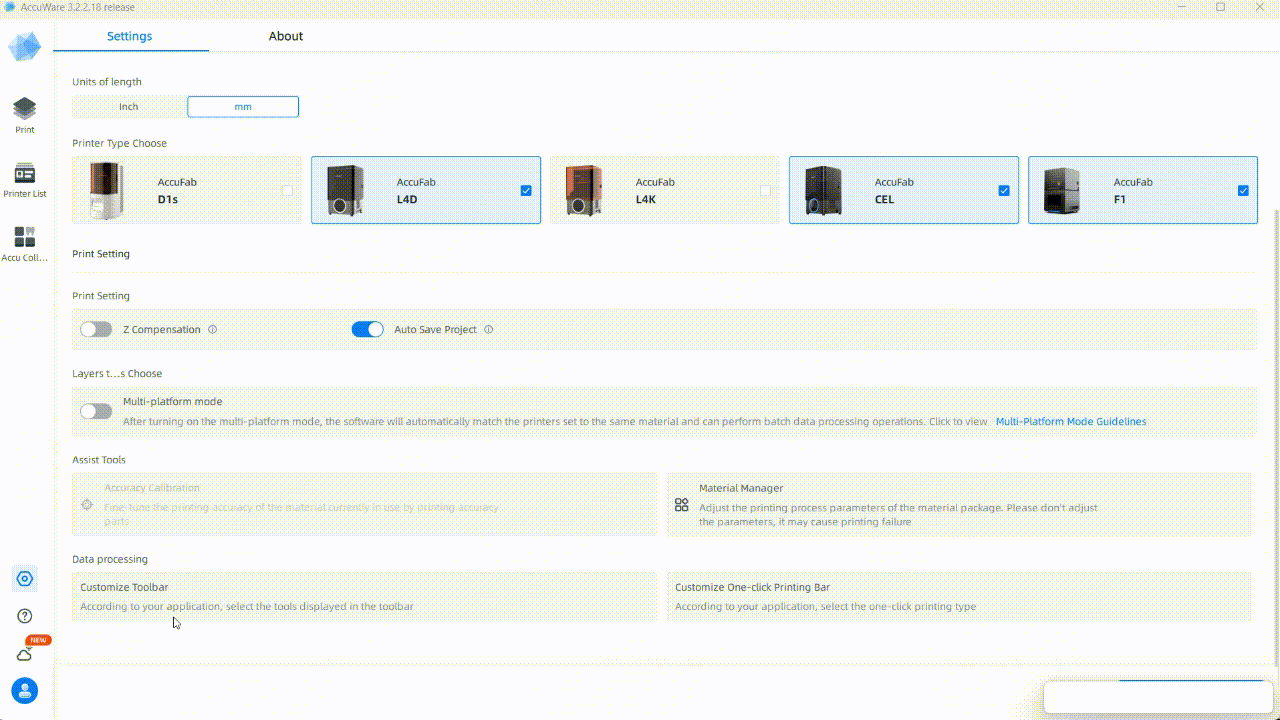Disable the Auto Save Project toggle
Image resolution: width=1280 pixels, height=720 pixels.
pos(367,329)
